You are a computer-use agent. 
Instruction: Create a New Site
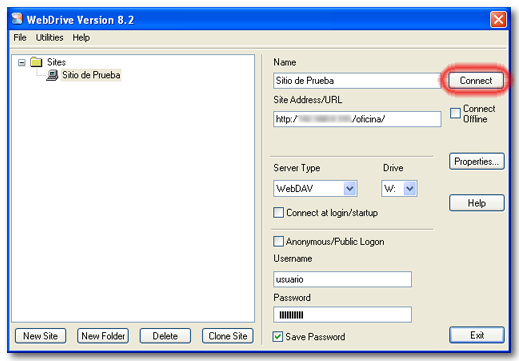click(x=40, y=336)
